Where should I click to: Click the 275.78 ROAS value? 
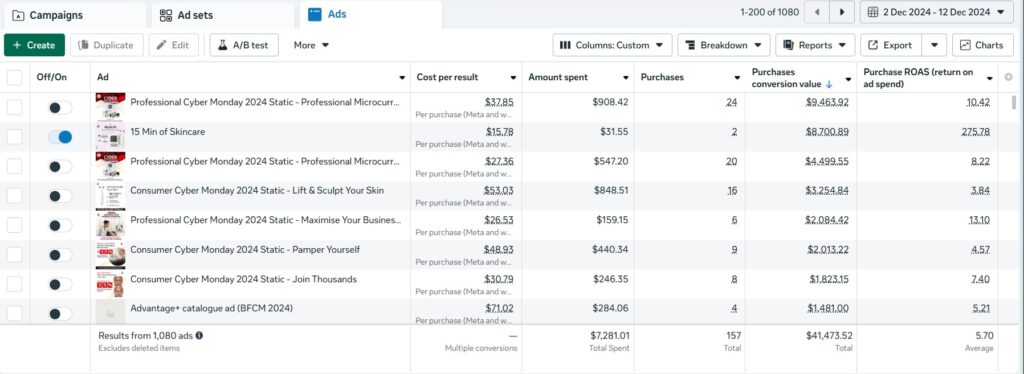tap(976, 131)
